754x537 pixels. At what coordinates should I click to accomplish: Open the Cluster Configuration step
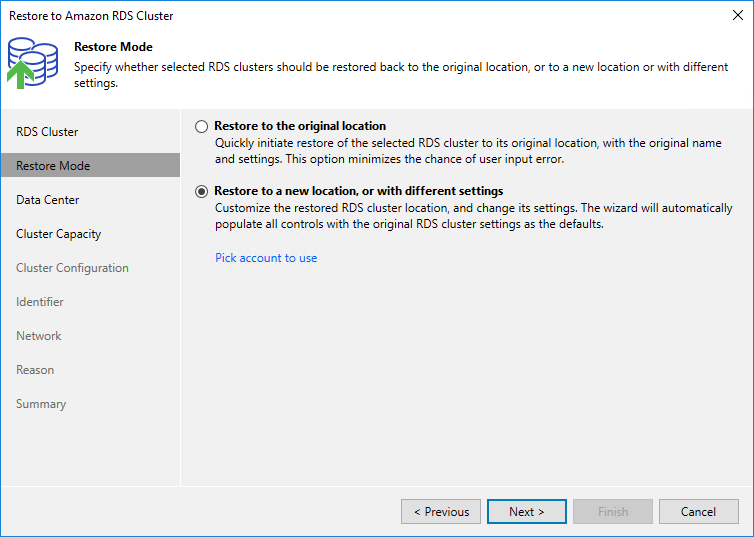tap(72, 268)
